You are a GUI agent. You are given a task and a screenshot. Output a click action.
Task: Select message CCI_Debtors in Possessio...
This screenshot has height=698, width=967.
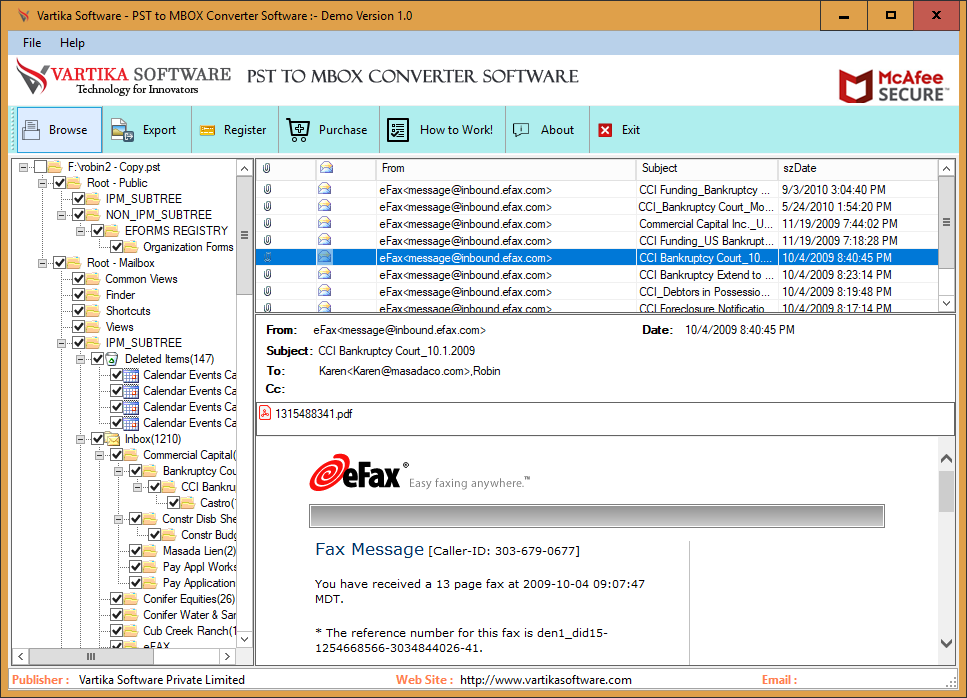point(597,292)
